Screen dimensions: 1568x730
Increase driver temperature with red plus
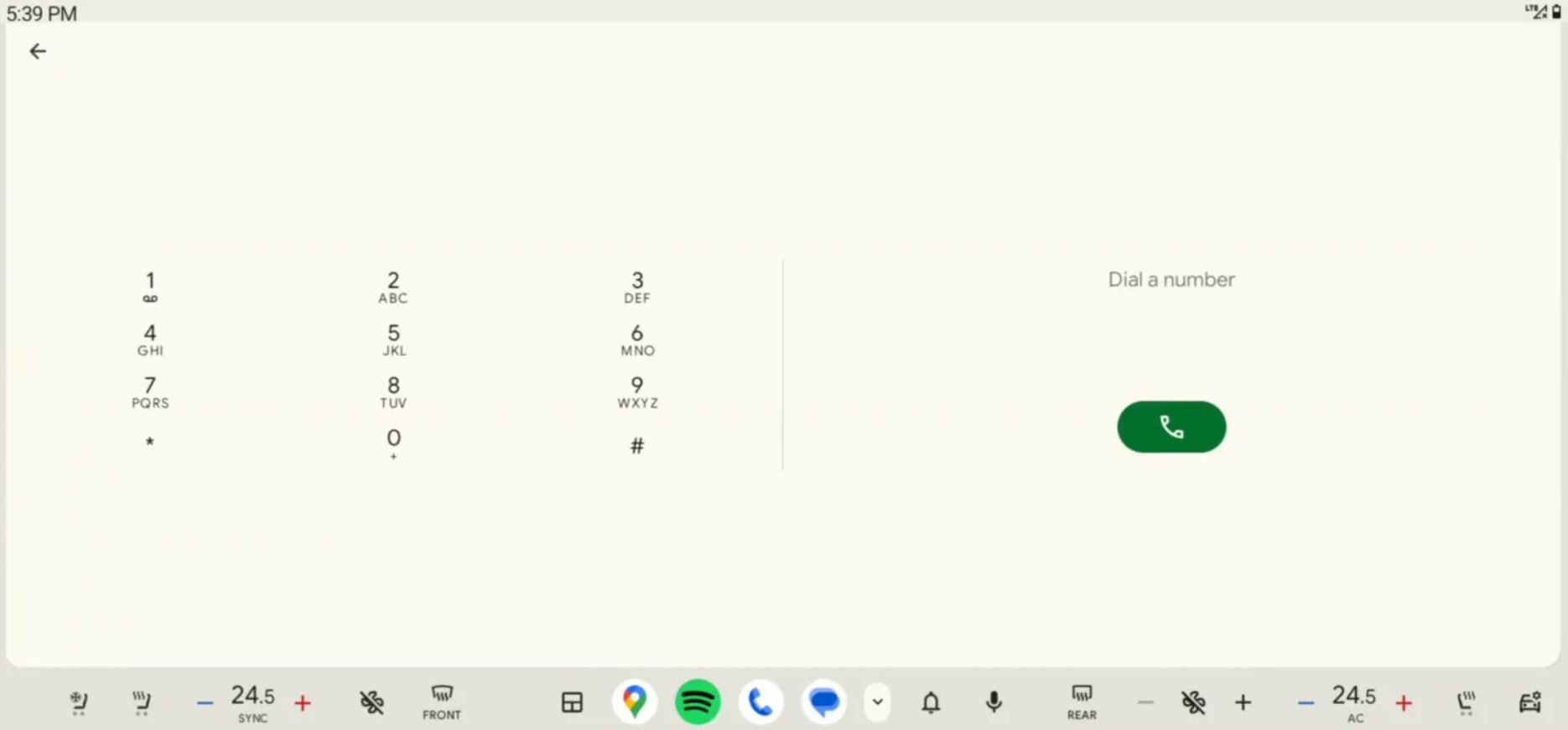tap(303, 702)
